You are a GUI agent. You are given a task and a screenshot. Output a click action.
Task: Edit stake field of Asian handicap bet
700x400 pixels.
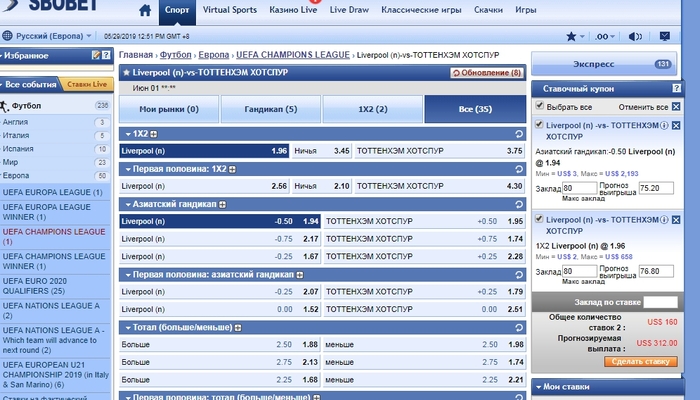coord(579,188)
